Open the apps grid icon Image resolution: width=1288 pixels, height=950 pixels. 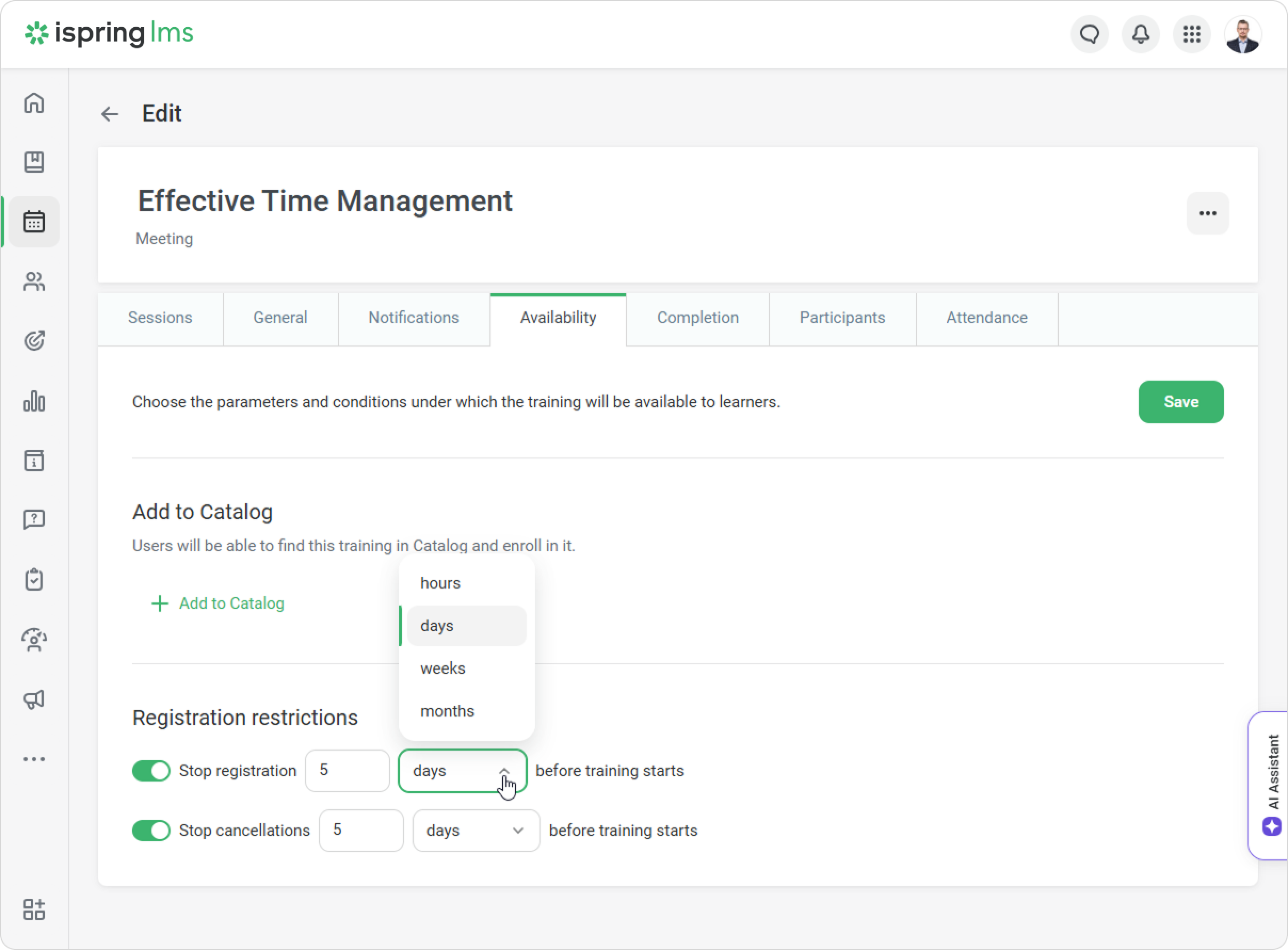1192,35
